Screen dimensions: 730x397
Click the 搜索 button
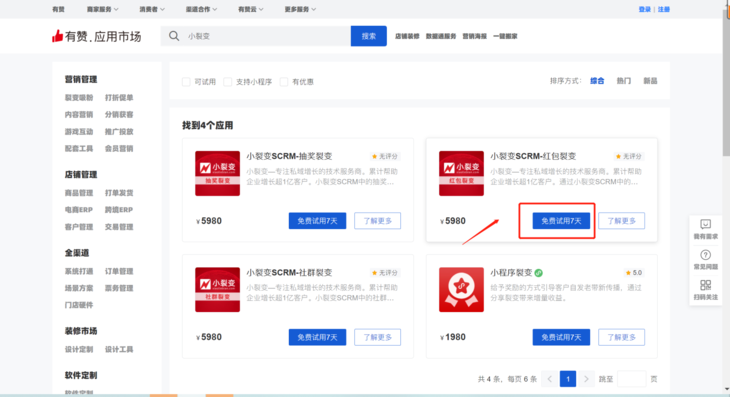pyautogui.click(x=368, y=36)
